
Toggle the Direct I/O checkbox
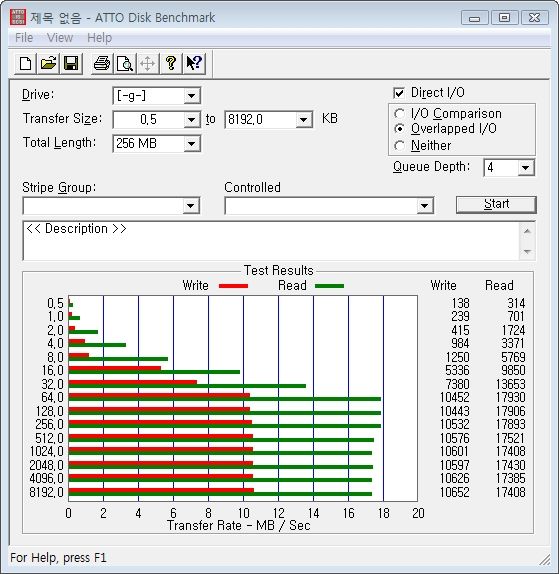point(399,93)
